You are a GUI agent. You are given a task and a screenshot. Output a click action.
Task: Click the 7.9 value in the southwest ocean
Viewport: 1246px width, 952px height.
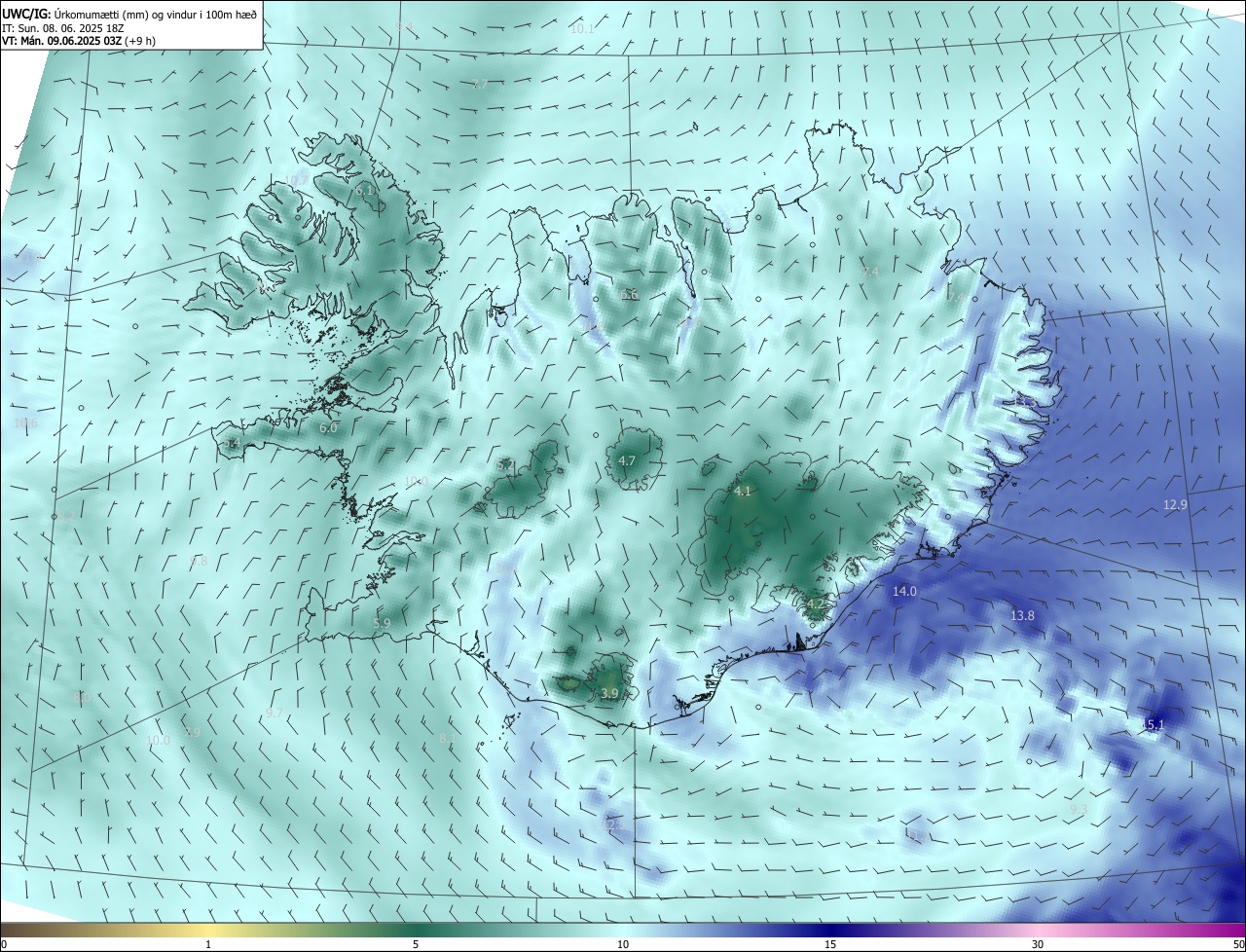point(193,732)
